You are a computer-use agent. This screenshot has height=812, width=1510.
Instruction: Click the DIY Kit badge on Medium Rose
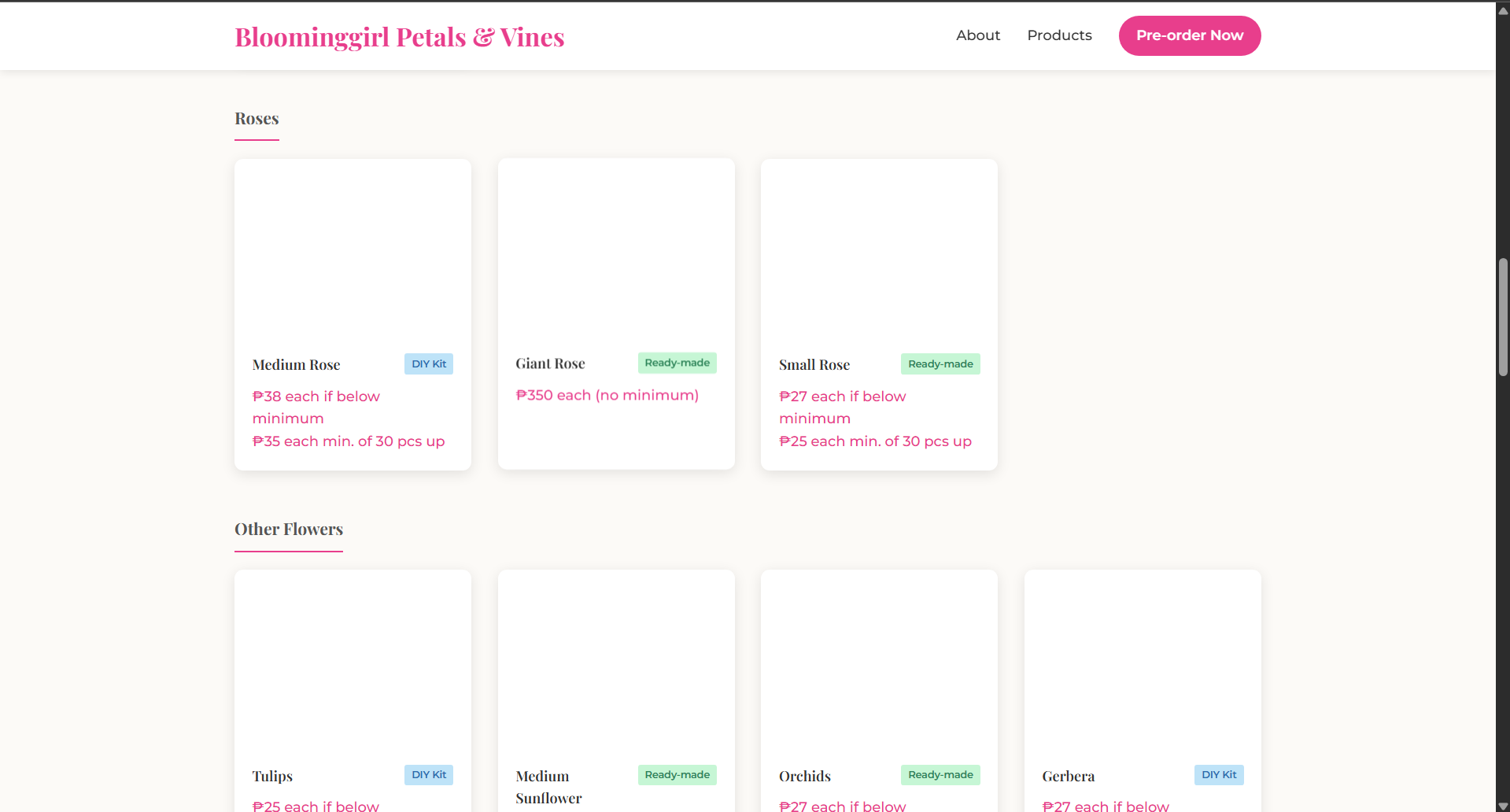[428, 364]
